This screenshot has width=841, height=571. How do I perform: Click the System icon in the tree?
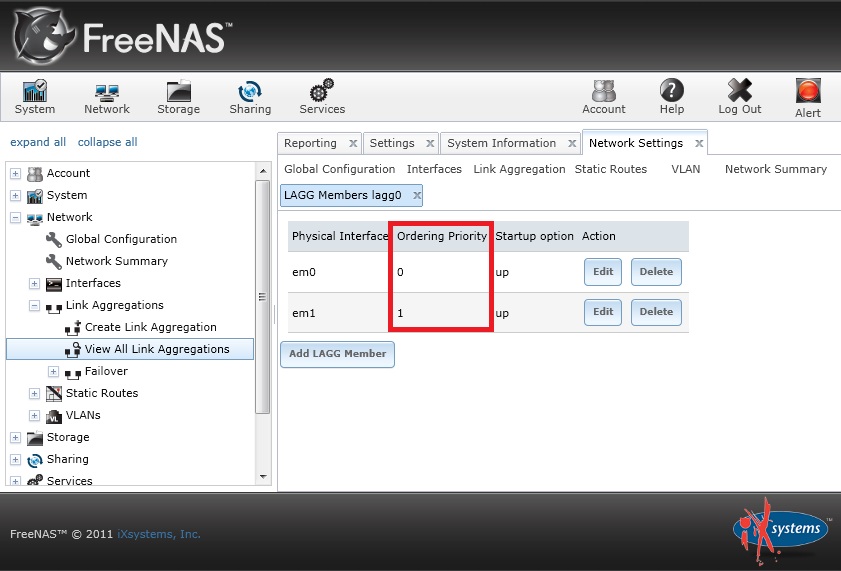click(35, 196)
